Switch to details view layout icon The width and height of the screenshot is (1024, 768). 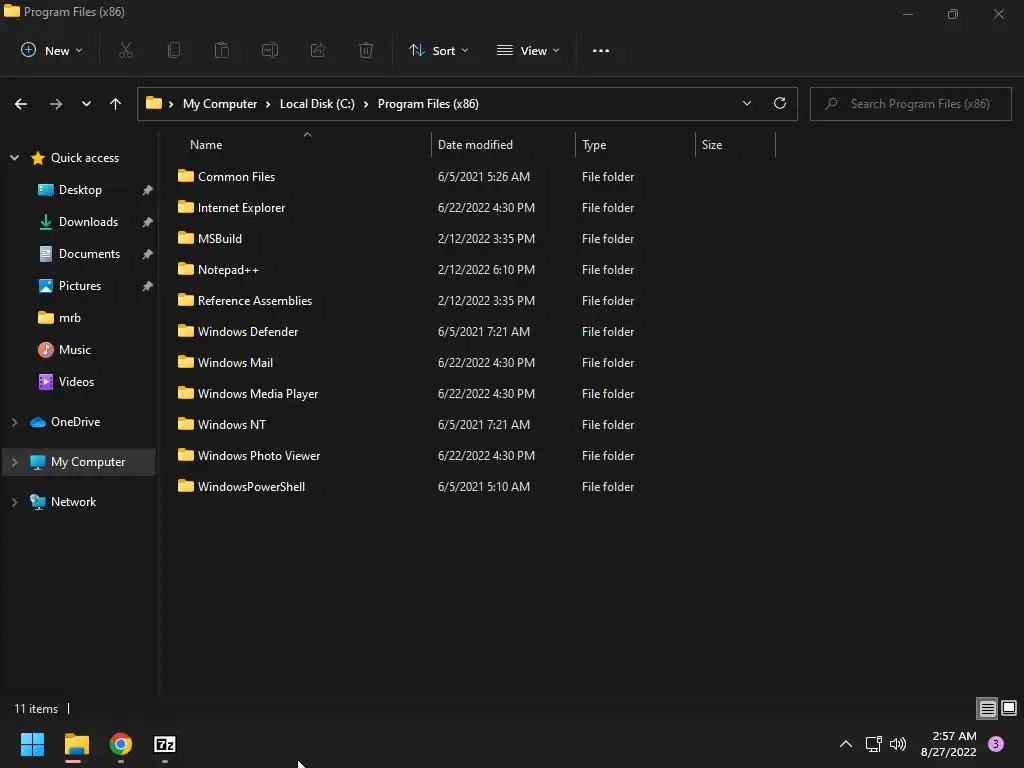coord(987,708)
